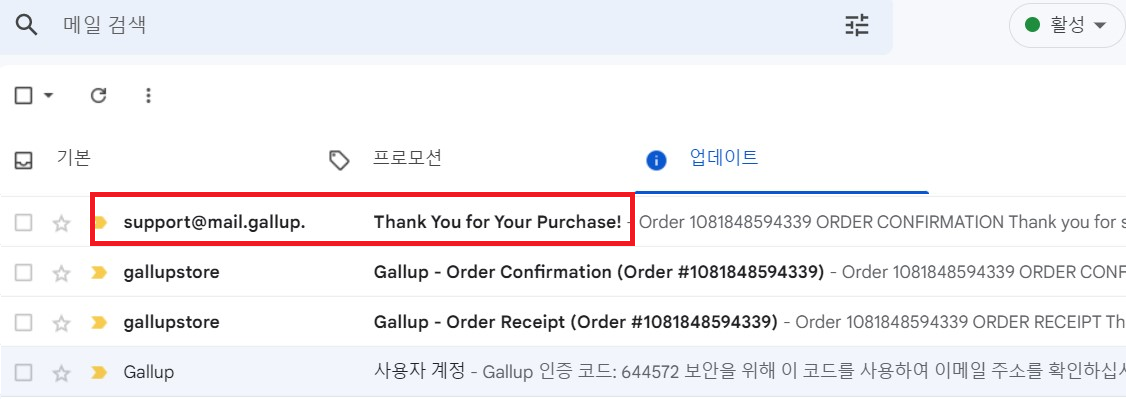This screenshot has width=1126, height=399.
Task: Focus the 메일 검색 search field
Action: [445, 26]
